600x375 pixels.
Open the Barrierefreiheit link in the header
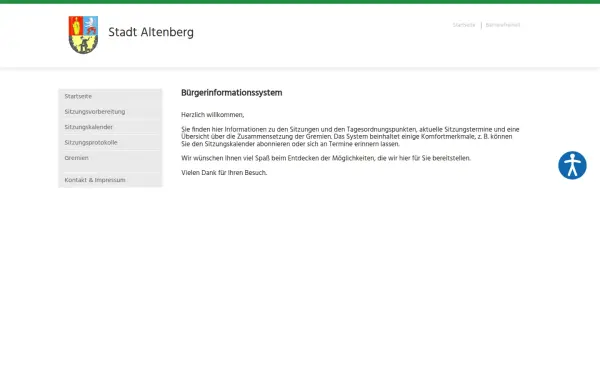point(503,25)
